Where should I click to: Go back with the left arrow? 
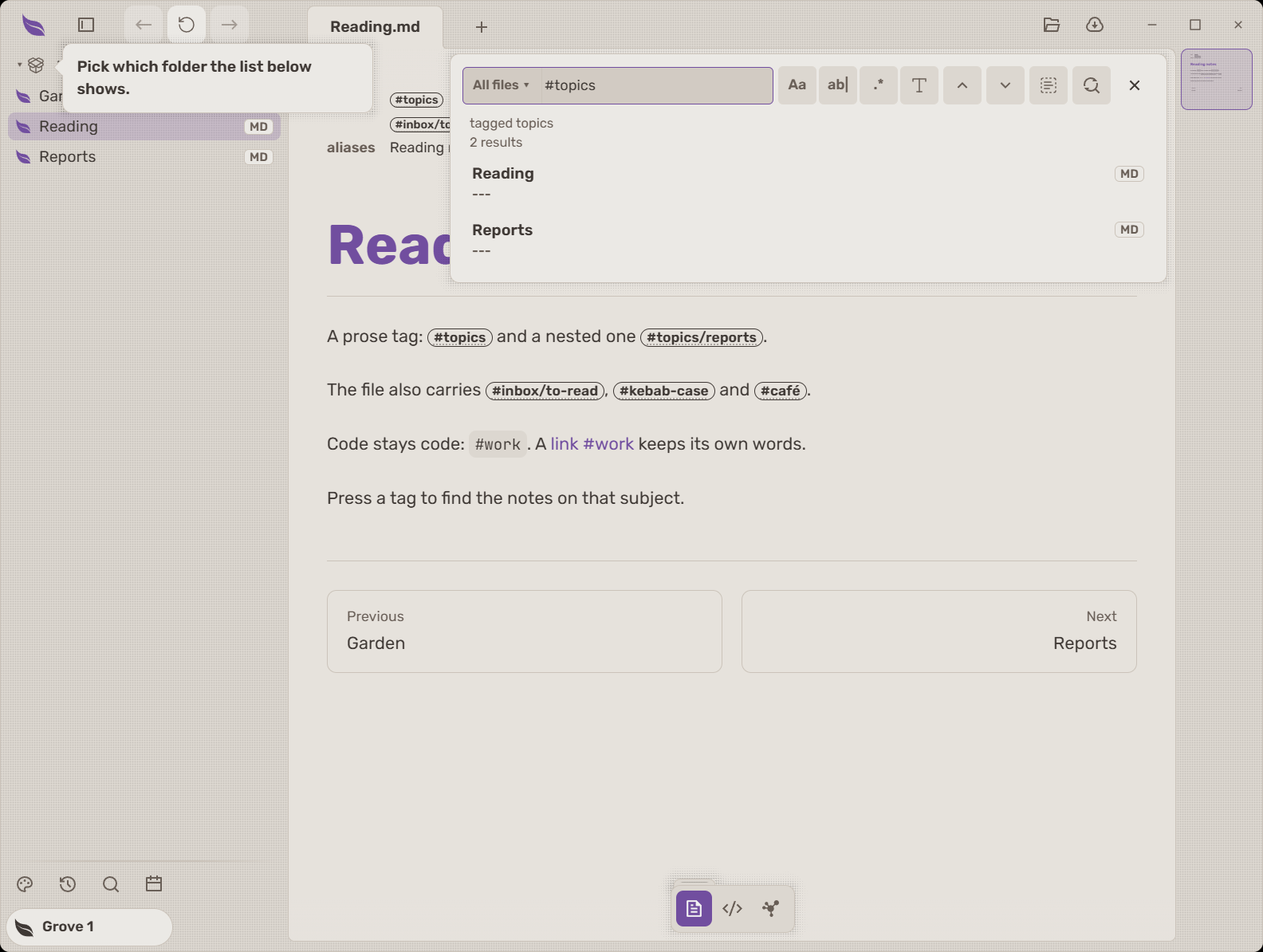click(144, 25)
